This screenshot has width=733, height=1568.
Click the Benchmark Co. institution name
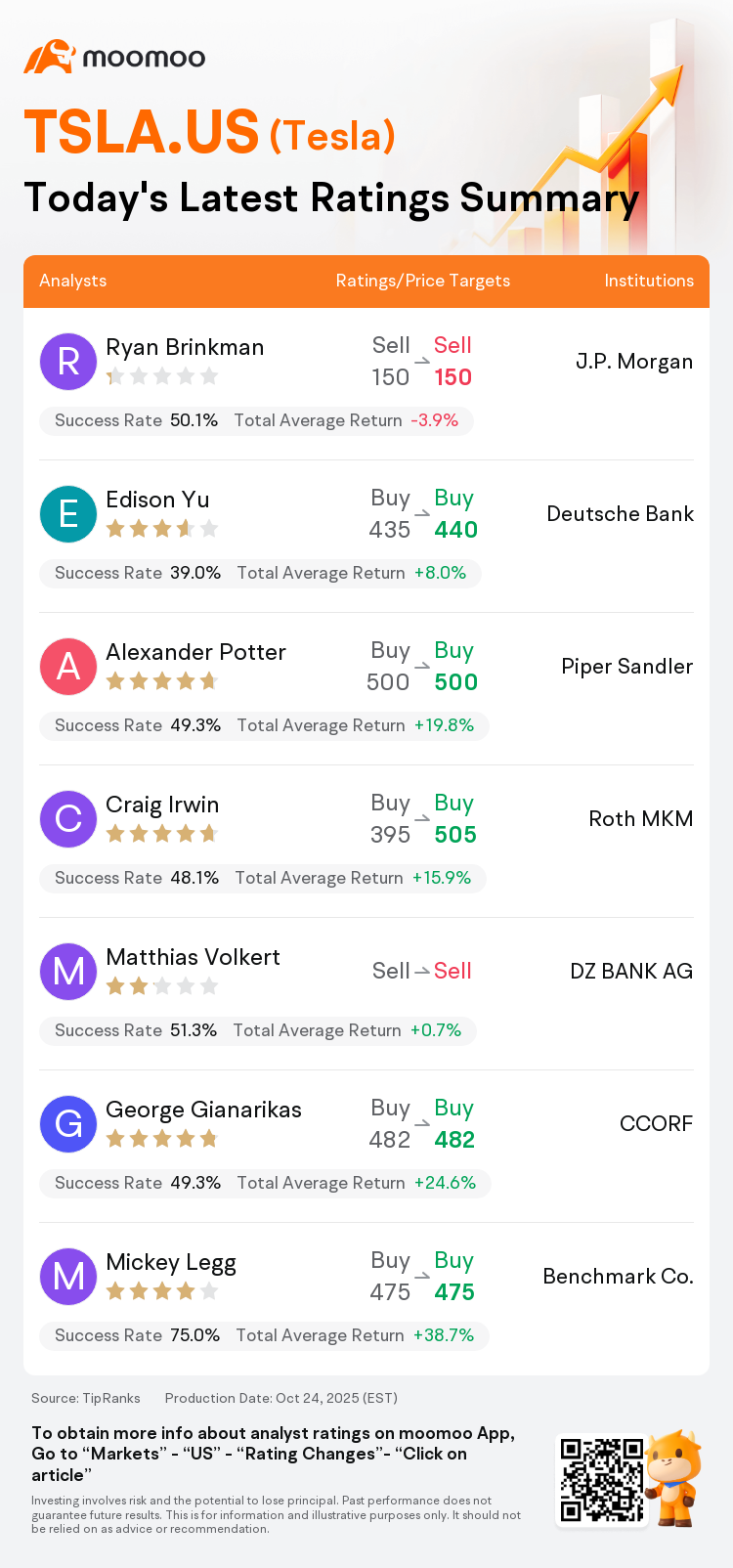click(618, 1277)
